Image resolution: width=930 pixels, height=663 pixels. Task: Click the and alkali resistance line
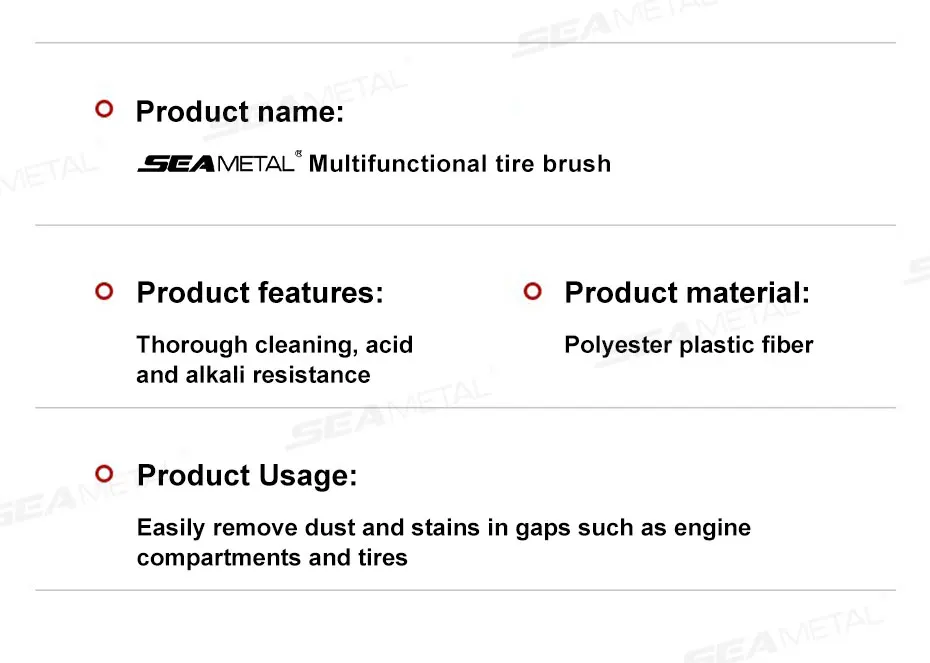pyautogui.click(x=253, y=375)
